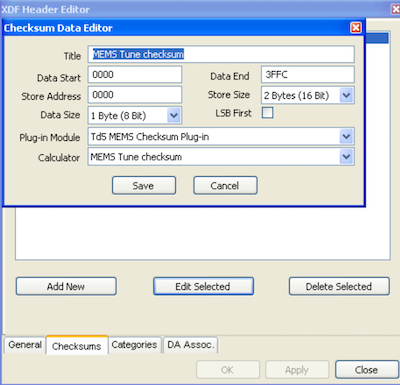Click the Edit Selected button

coord(203,286)
